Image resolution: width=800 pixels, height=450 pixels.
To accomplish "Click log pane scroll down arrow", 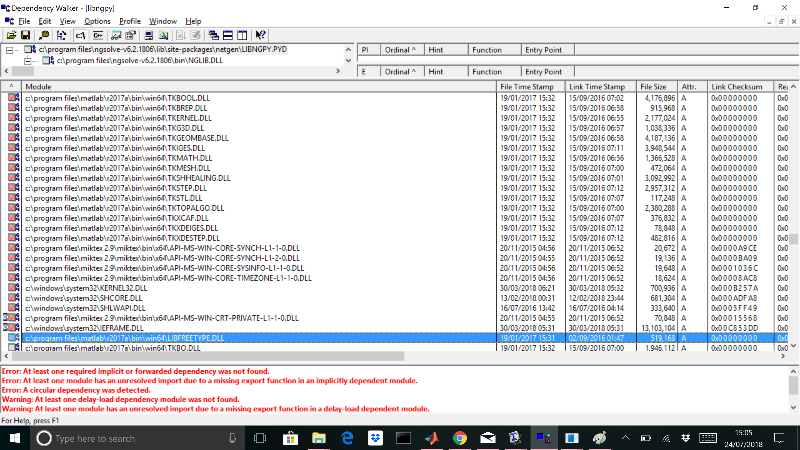I will pos(793,408).
